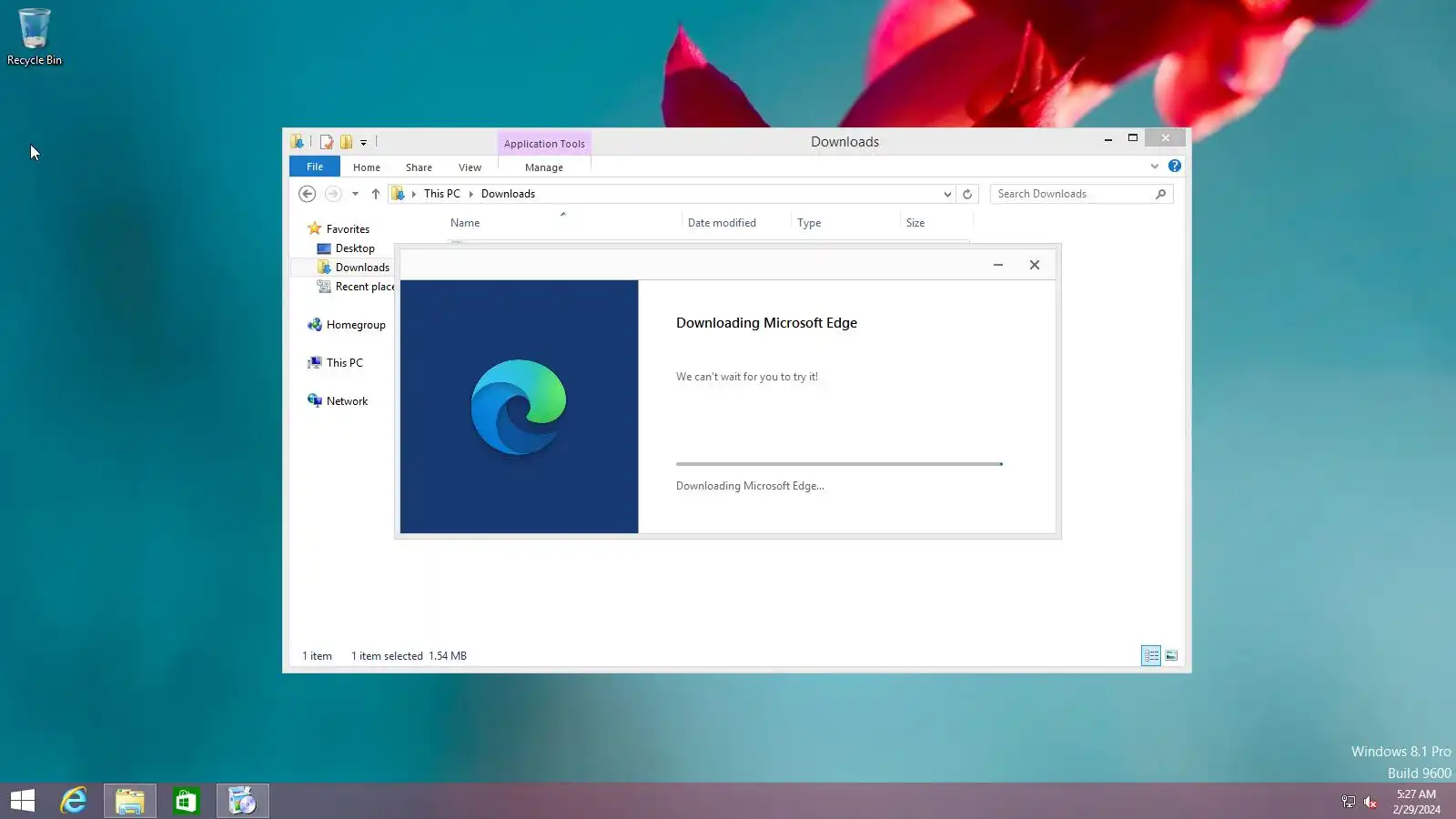
Task: Click Downloads in the address path
Action: (x=508, y=194)
